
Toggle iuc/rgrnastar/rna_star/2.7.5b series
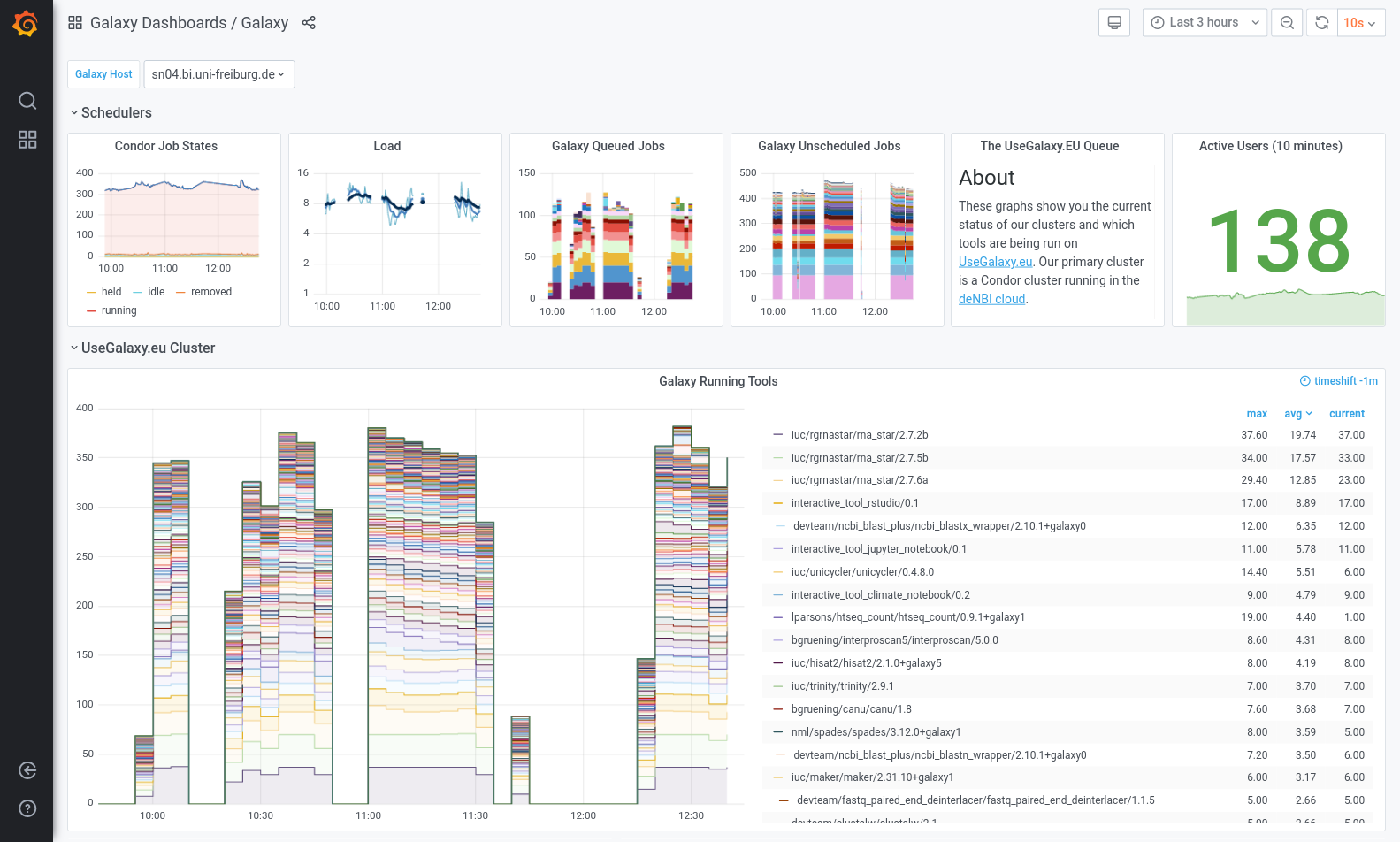click(x=860, y=458)
